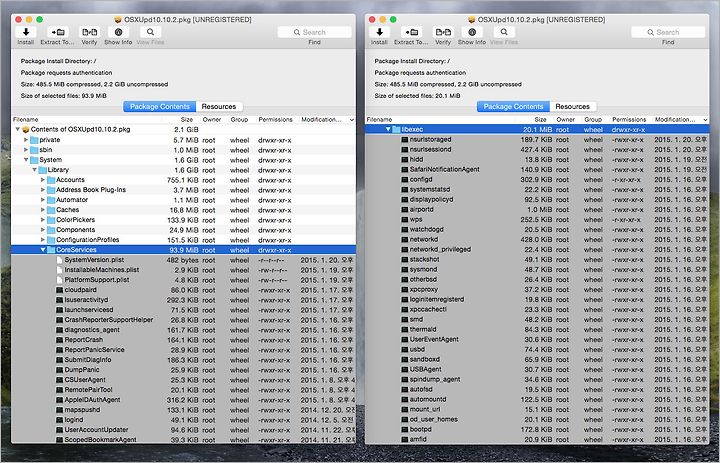720x463 pixels.
Task: Collapse libexec folder in right window
Action: (x=388, y=130)
